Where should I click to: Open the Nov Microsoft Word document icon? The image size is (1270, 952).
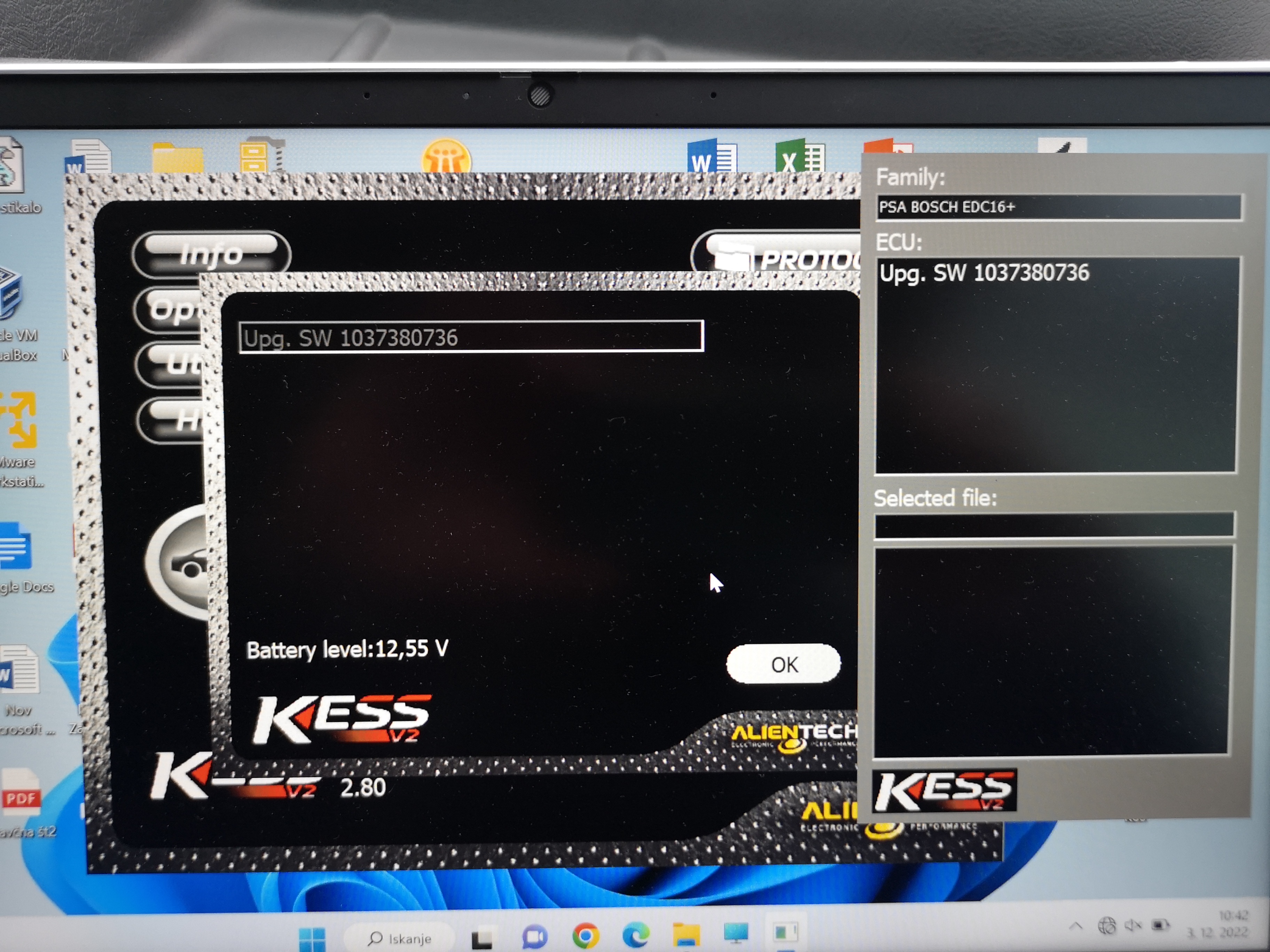pyautogui.click(x=19, y=669)
